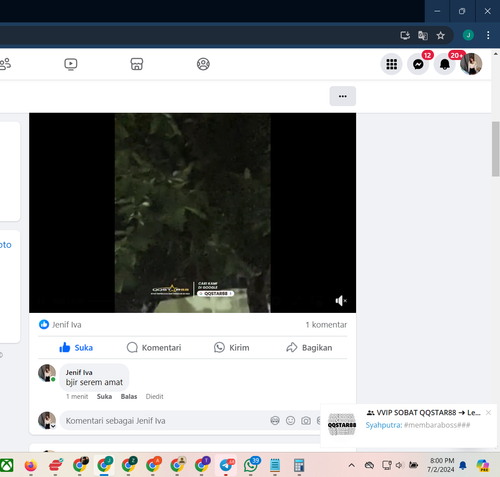This screenshot has height=477, width=500.
Task: Reply to comment with Balas
Action: (129, 396)
